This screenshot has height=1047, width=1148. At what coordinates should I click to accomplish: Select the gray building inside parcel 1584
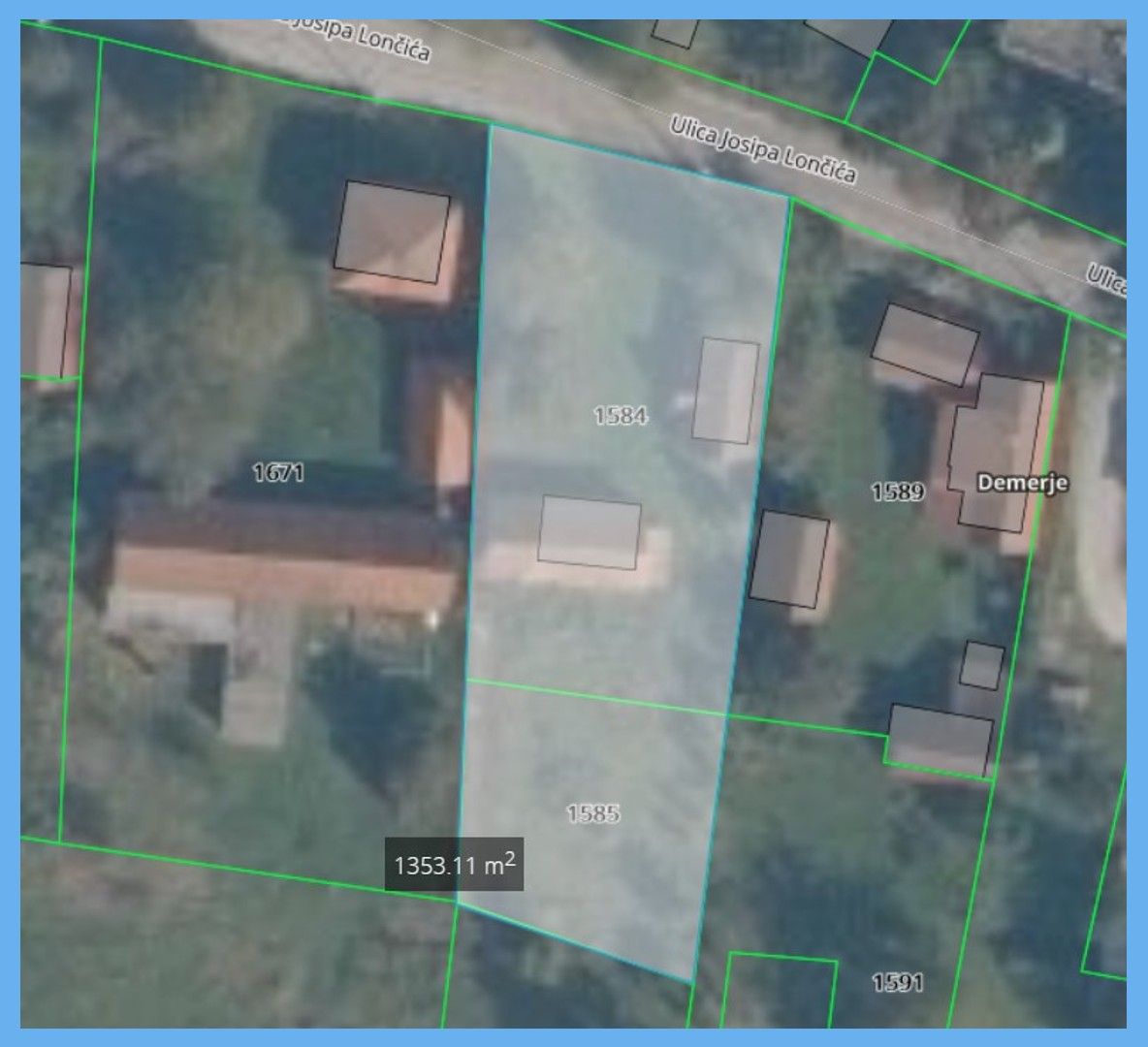pos(724,389)
